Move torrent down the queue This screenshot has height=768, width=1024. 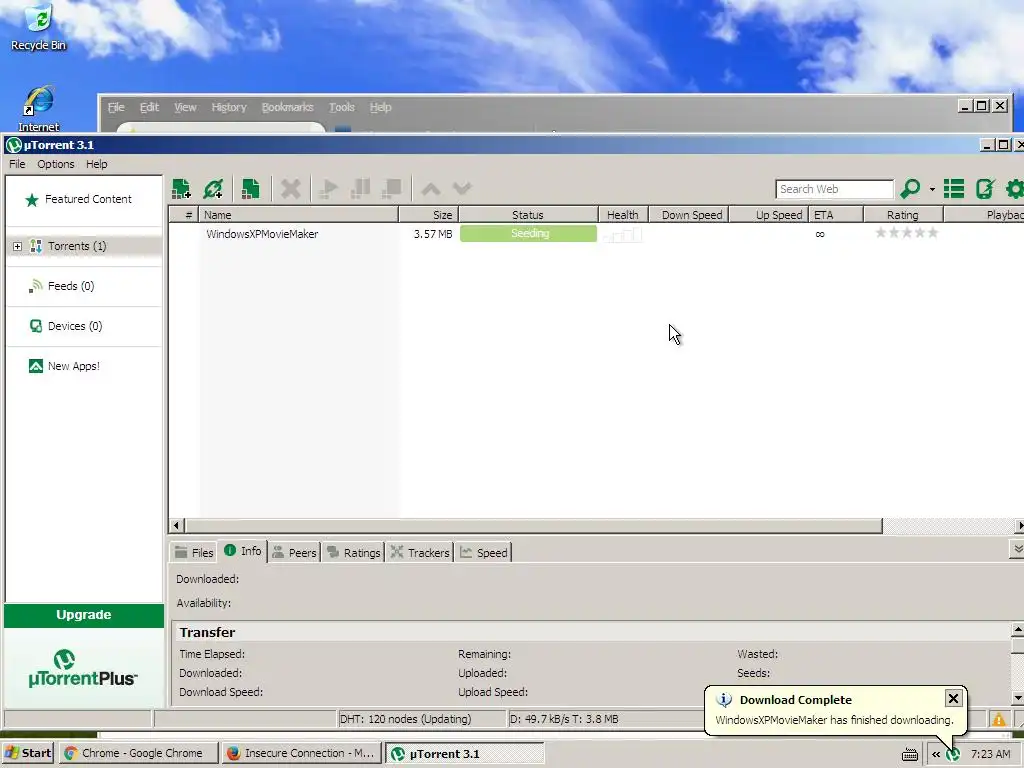462,189
